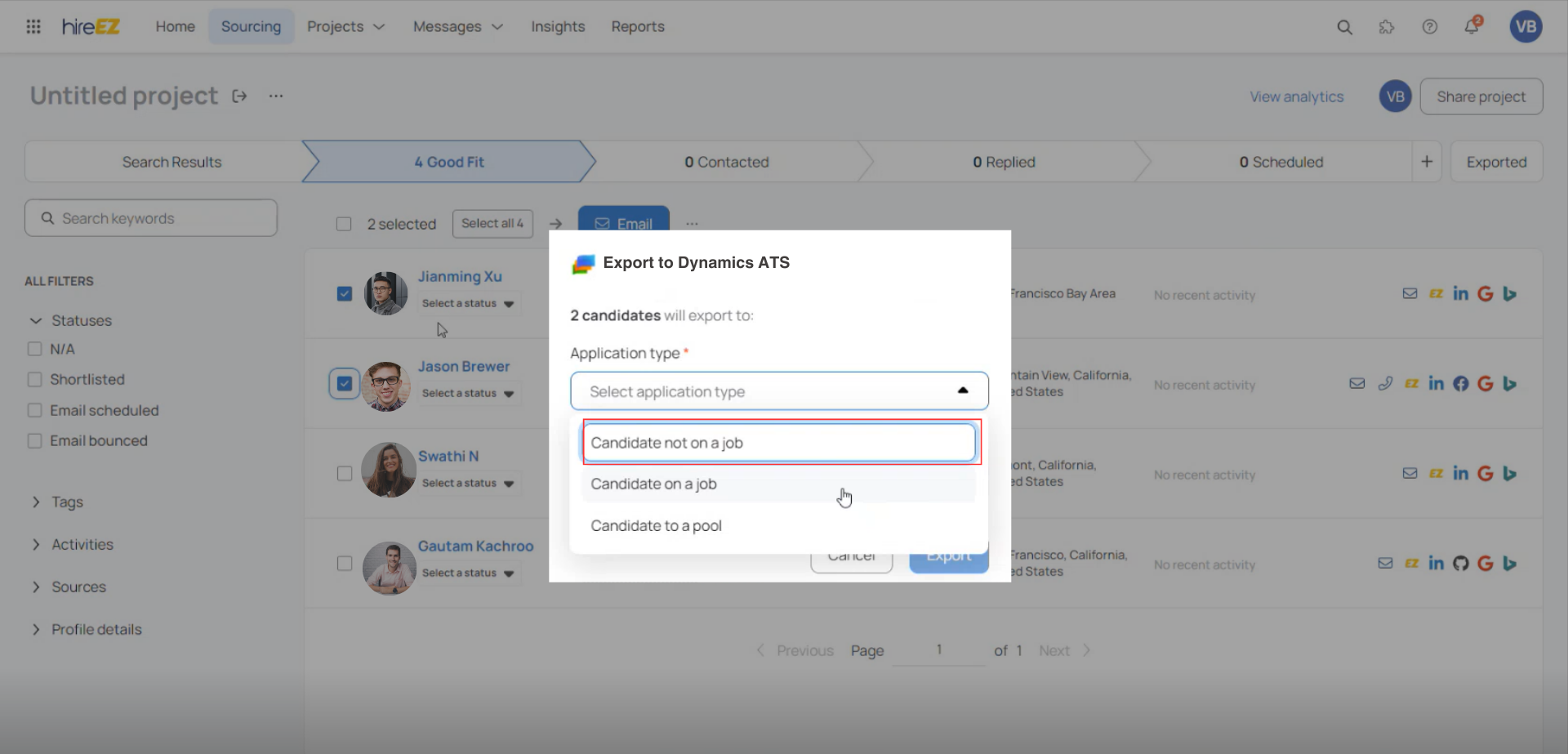The width and height of the screenshot is (1568, 754).
Task: Open Google icon for Jianming Xu
Action: point(1485,293)
